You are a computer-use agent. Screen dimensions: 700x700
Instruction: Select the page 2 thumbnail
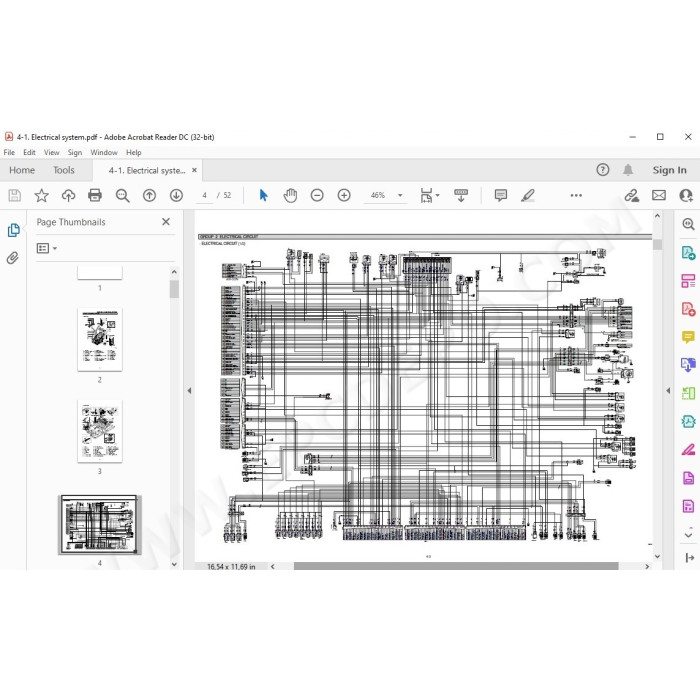pos(100,339)
